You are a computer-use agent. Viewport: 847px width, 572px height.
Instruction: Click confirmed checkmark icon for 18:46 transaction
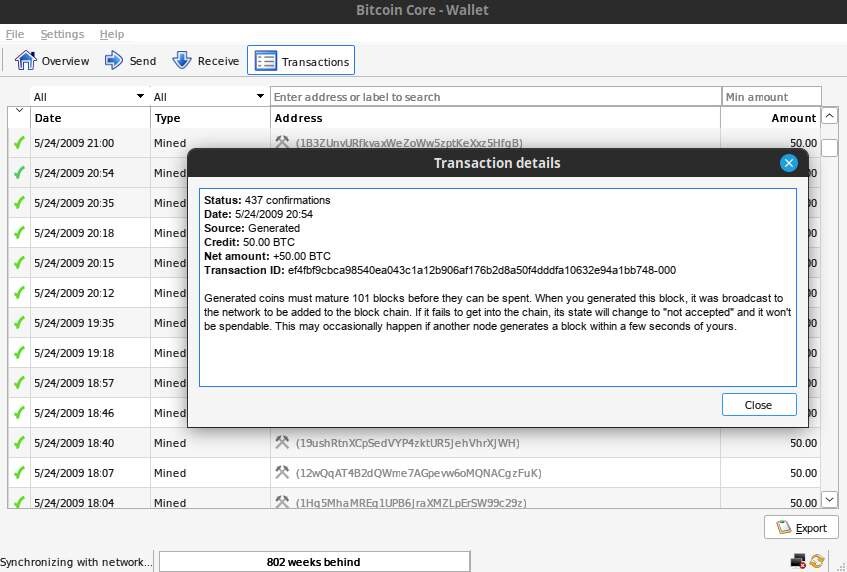point(19,413)
